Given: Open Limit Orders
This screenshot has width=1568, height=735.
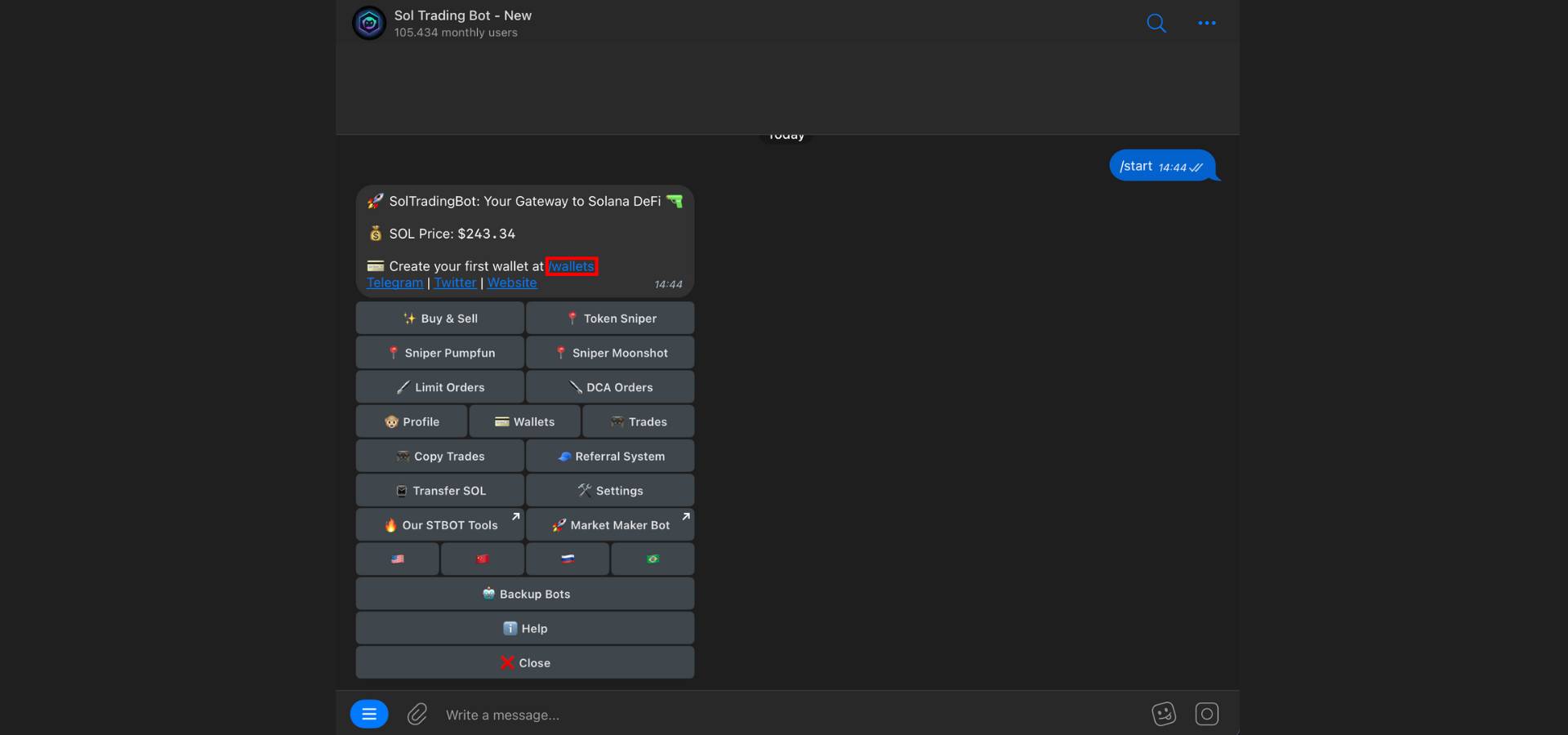Looking at the screenshot, I should pyautogui.click(x=440, y=387).
